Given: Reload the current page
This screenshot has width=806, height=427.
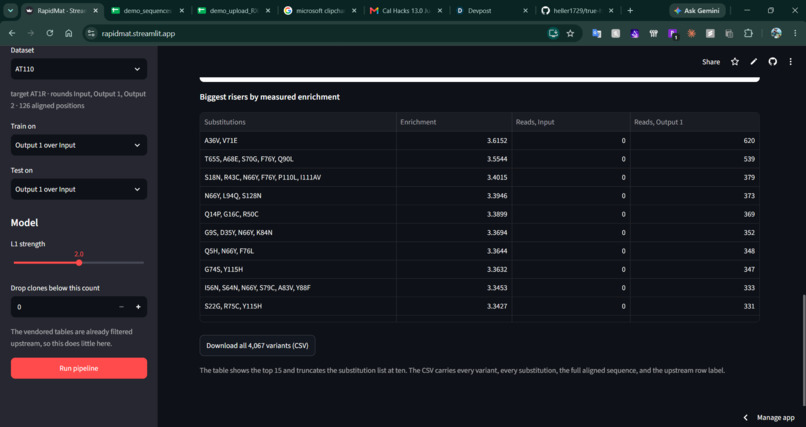Looking at the screenshot, I should (49, 33).
